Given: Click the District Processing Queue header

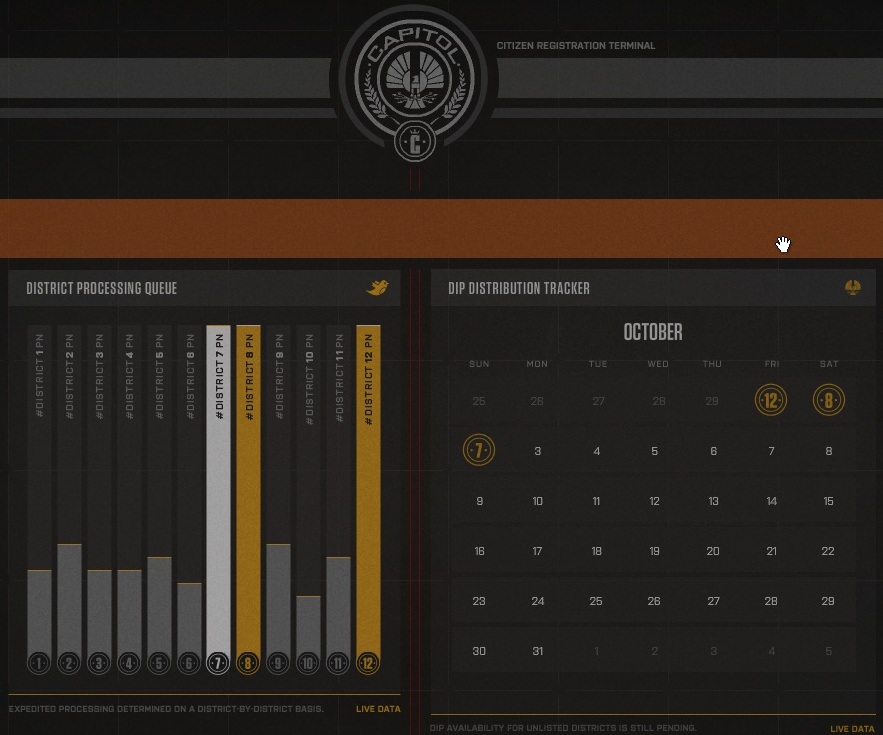Looking at the screenshot, I should point(102,289).
